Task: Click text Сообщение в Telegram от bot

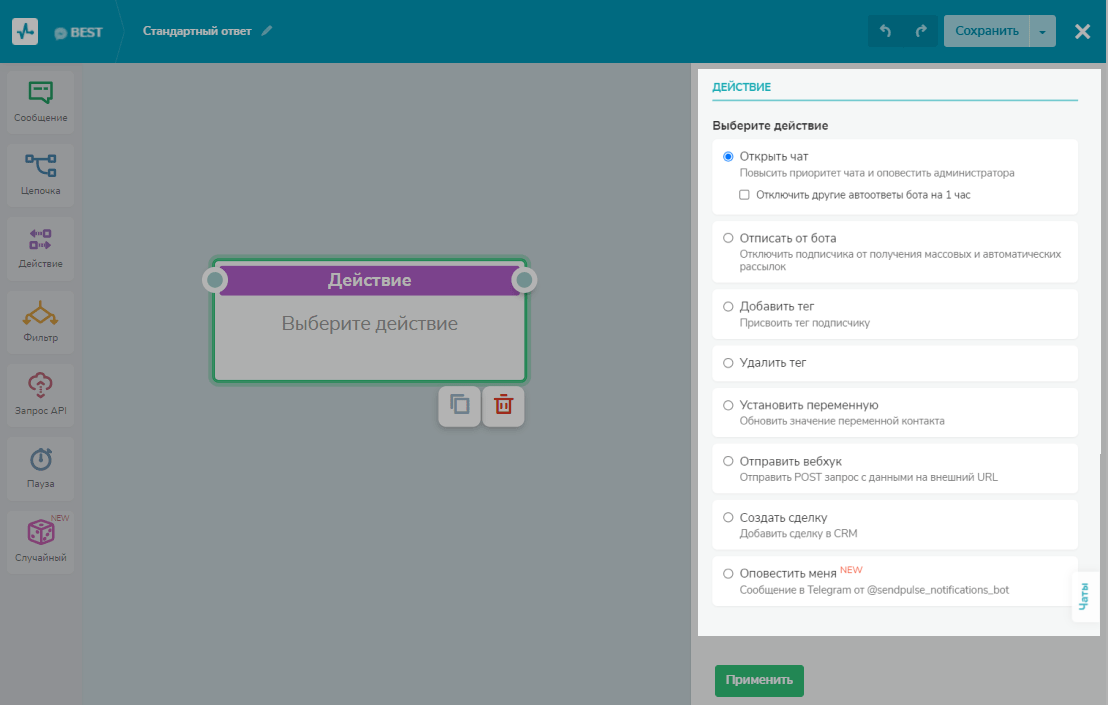Action: [874, 590]
